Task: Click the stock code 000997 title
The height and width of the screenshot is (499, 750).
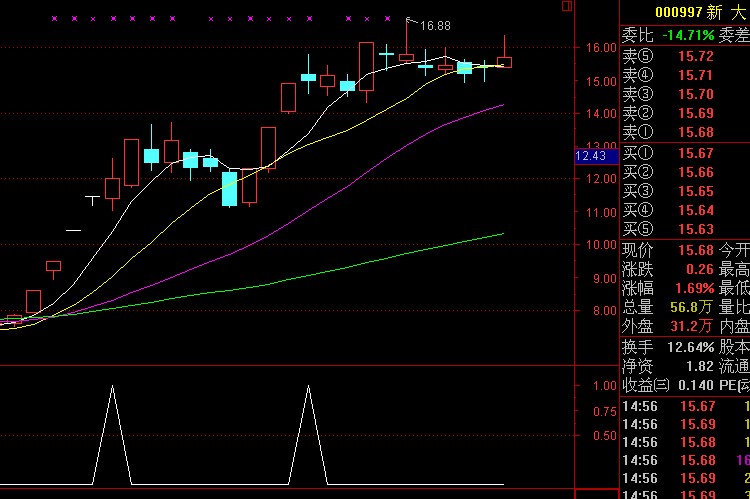Action: (678, 12)
